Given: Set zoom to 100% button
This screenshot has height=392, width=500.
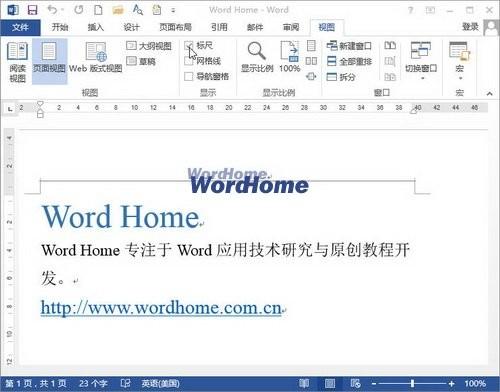Looking at the screenshot, I should coord(290,57).
